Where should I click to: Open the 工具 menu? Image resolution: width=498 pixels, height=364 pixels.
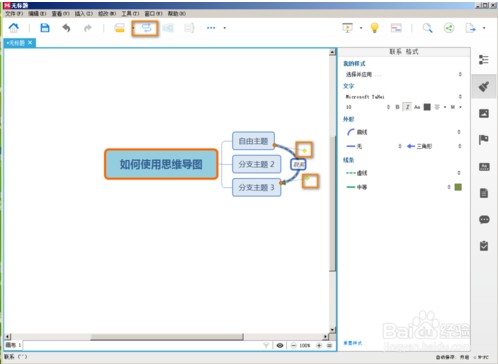(x=130, y=14)
